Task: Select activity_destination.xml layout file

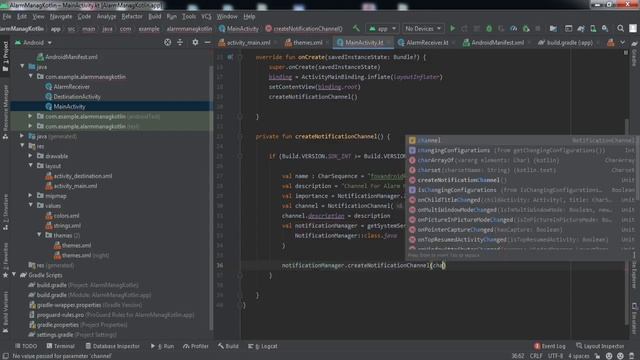Action: coord(83,176)
